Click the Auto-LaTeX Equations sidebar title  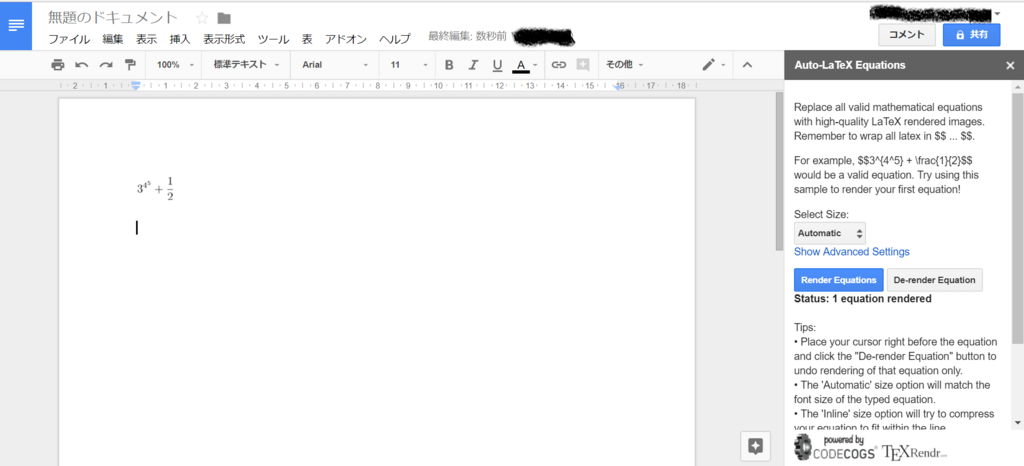[x=850, y=65]
